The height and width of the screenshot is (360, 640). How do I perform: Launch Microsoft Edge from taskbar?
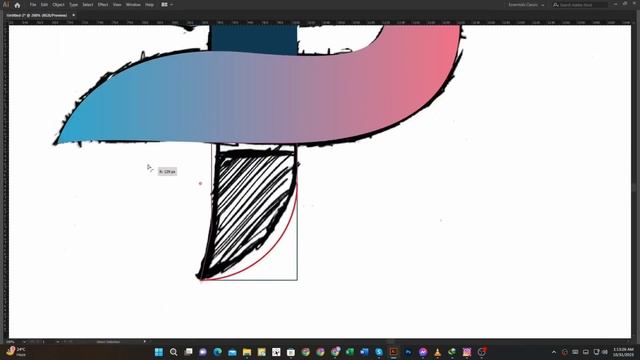pyautogui.click(x=218, y=352)
